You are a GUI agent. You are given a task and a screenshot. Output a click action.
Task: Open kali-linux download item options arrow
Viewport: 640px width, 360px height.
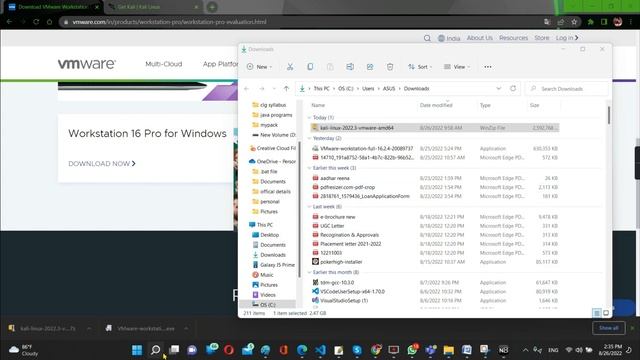click(89, 328)
